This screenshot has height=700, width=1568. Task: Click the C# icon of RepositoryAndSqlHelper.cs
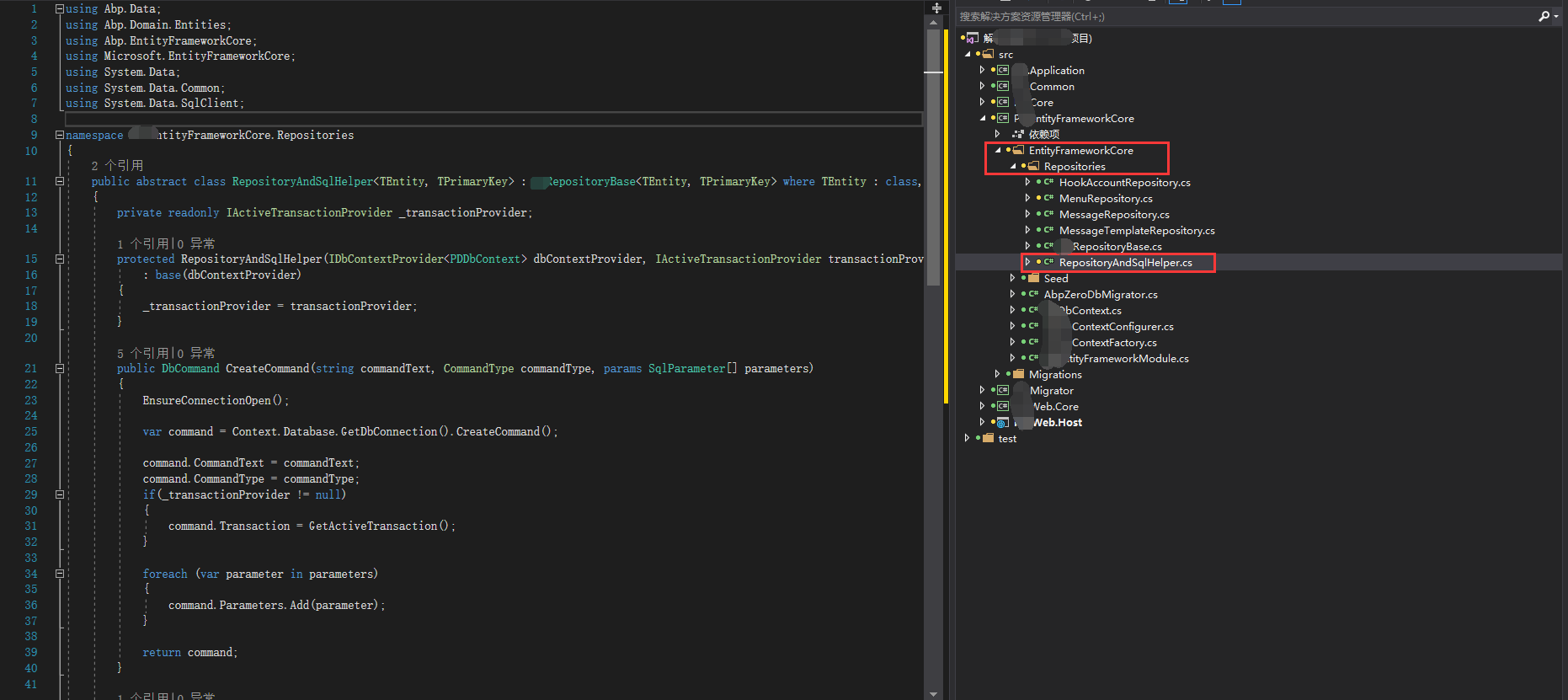(1048, 262)
